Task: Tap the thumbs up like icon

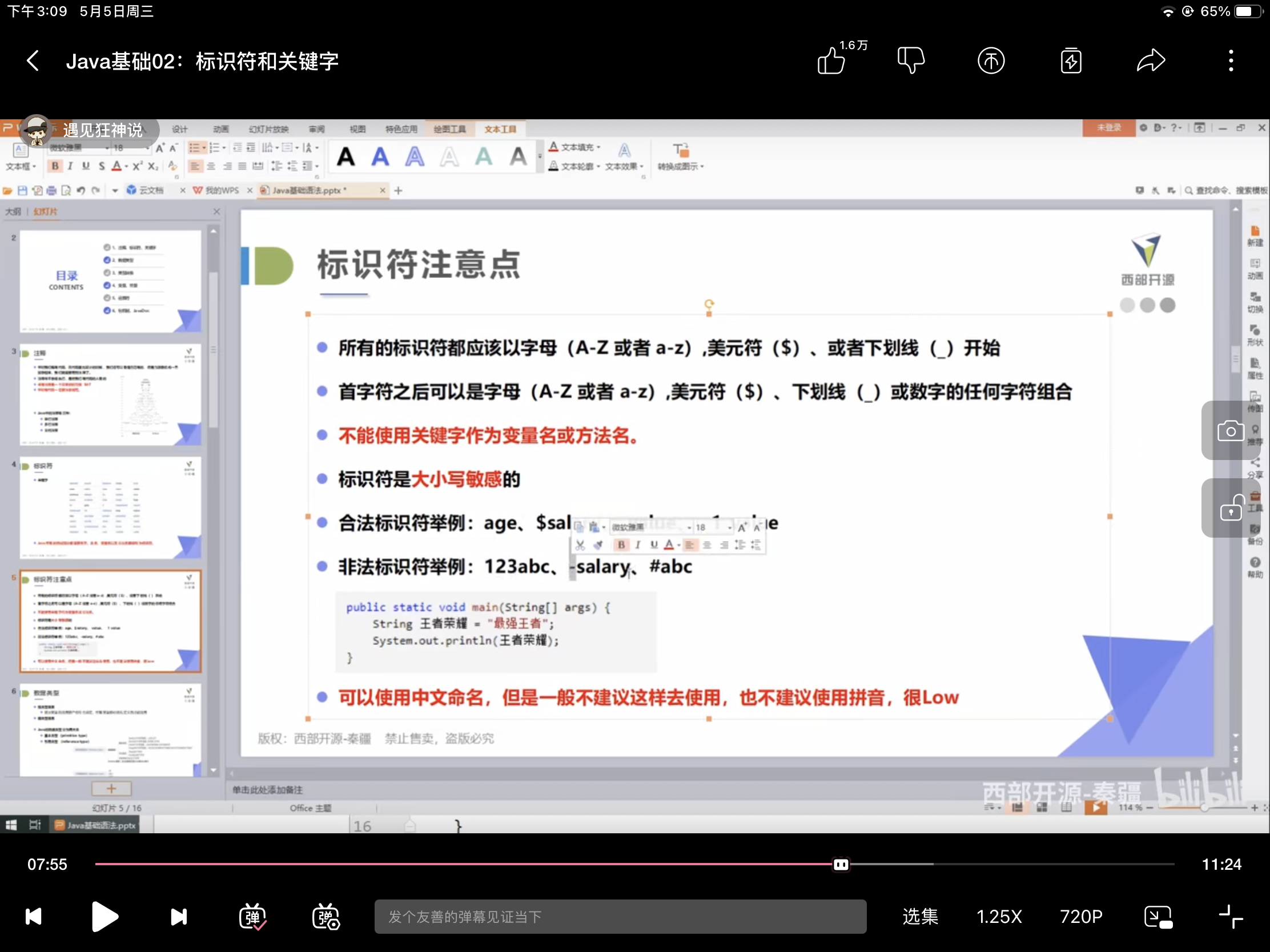Action: (831, 61)
